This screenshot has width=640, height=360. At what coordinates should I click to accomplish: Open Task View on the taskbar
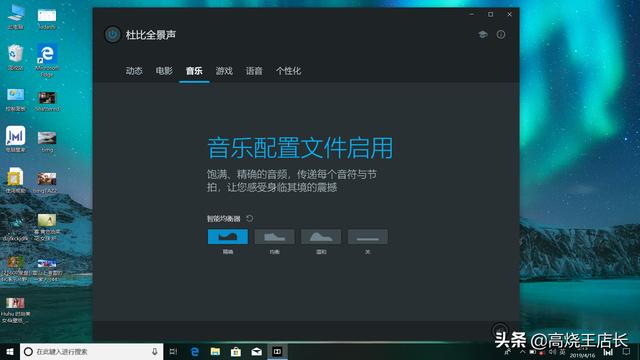click(x=173, y=351)
